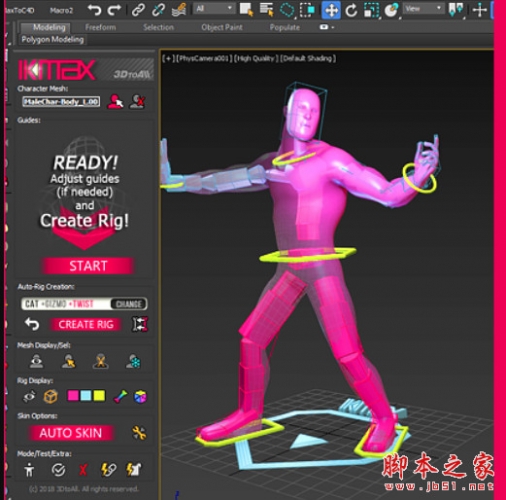506x500 pixels.
Task: Click the checkmark test icon in Mode/Test/Extra
Action: pyautogui.click(x=58, y=470)
